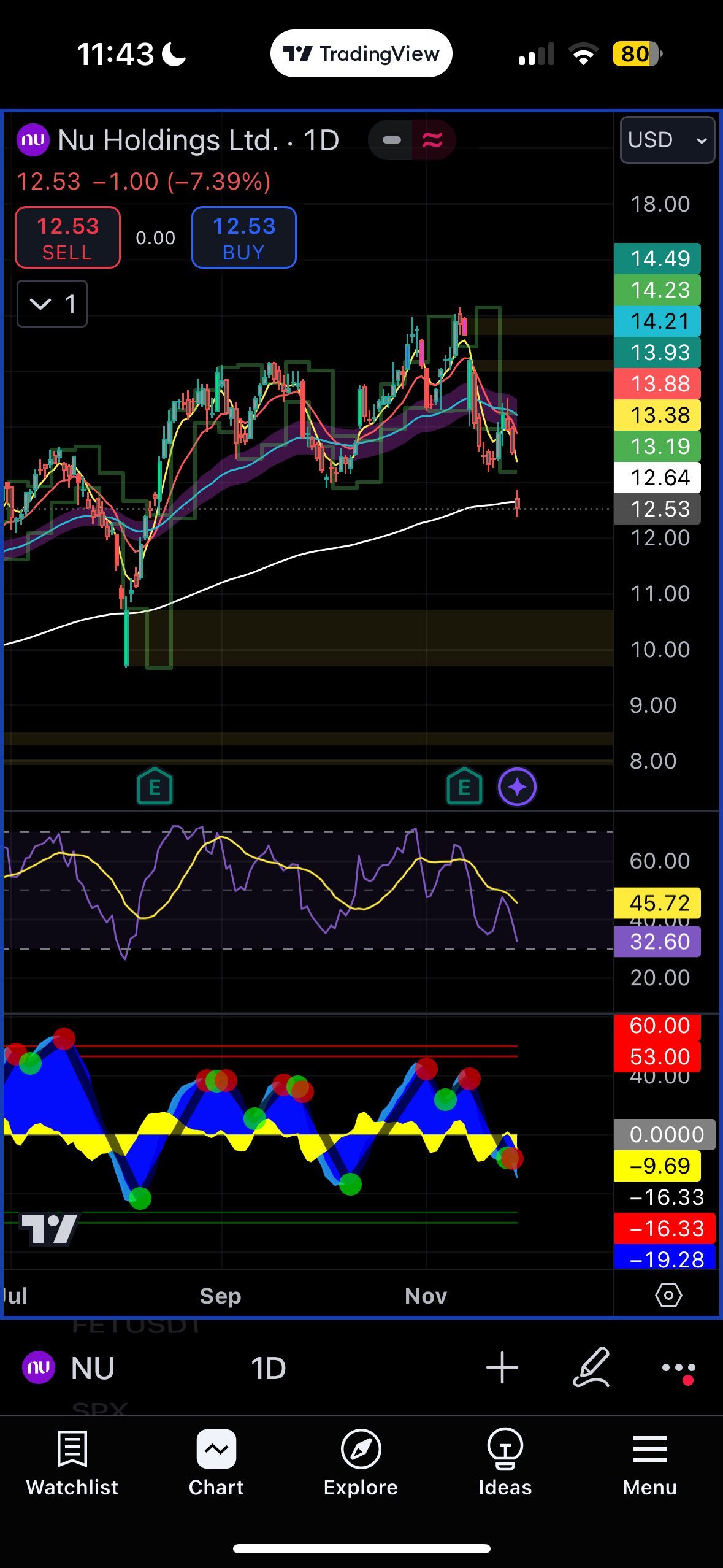Select the 13.19 green price label
The height and width of the screenshot is (1568, 723).
657,446
